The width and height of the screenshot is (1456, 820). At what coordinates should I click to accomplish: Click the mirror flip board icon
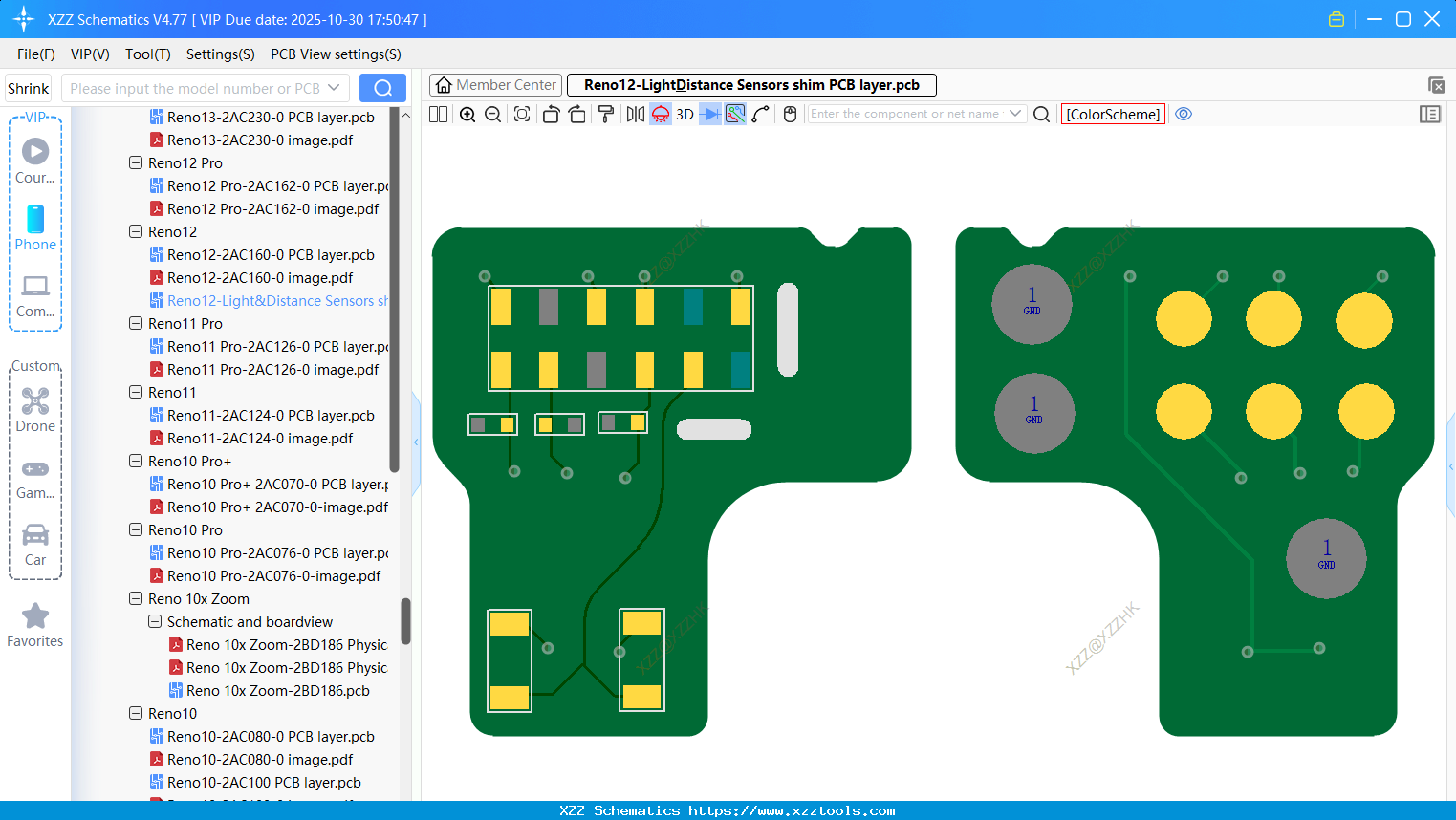pos(635,115)
